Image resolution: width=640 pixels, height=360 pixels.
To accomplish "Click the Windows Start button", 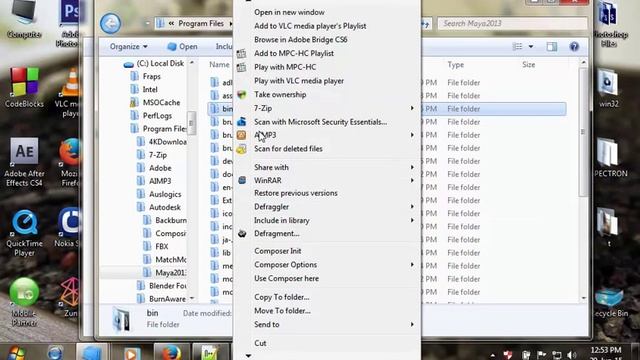I will point(16,353).
